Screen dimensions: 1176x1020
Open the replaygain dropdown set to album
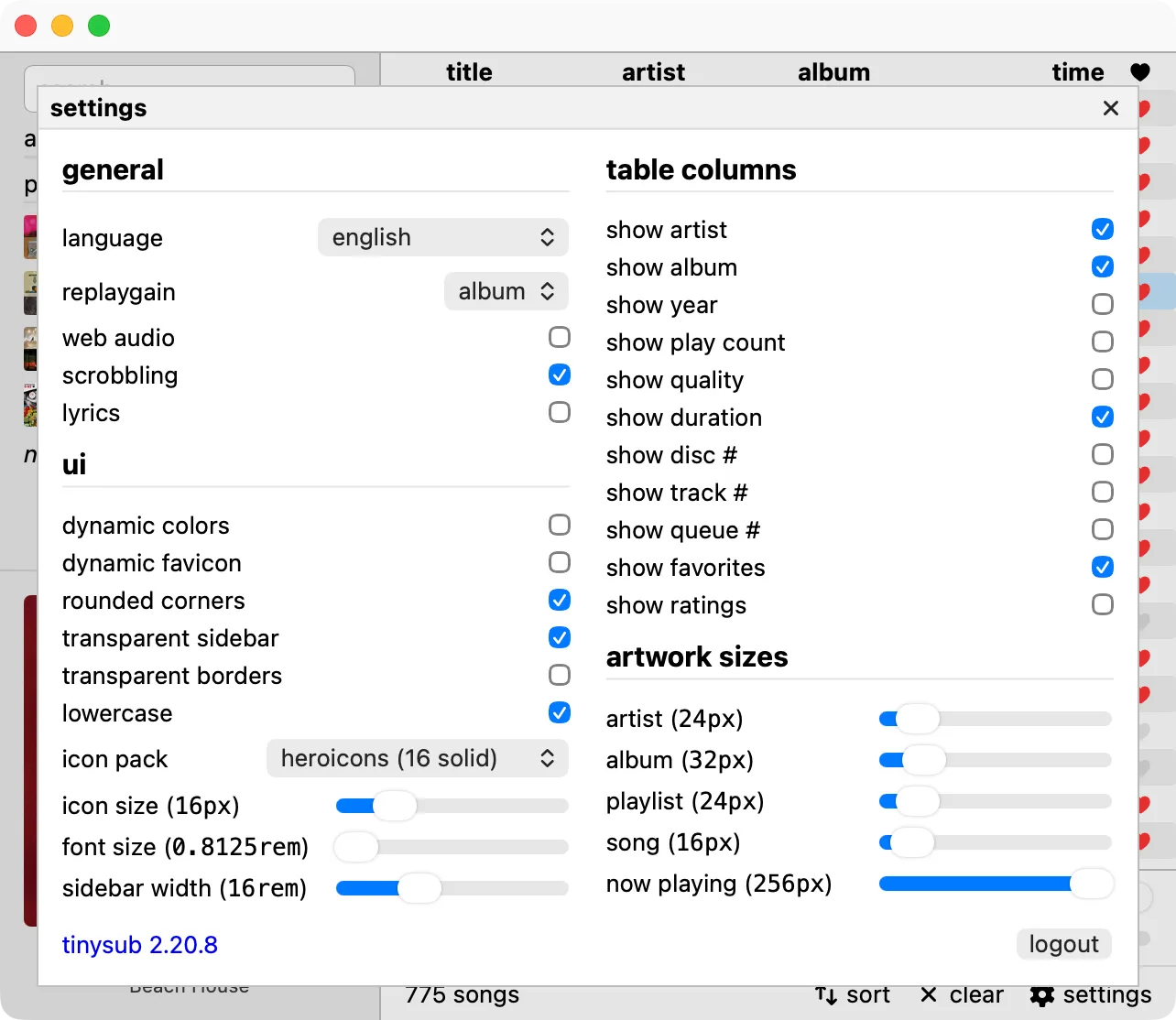tap(506, 291)
